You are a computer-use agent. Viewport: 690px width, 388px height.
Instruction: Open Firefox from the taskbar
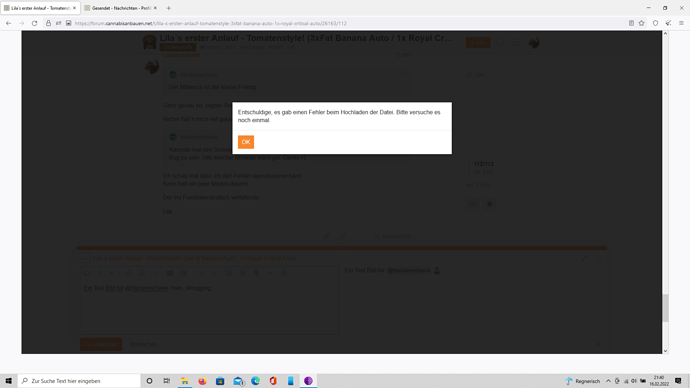pyautogui.click(x=202, y=381)
